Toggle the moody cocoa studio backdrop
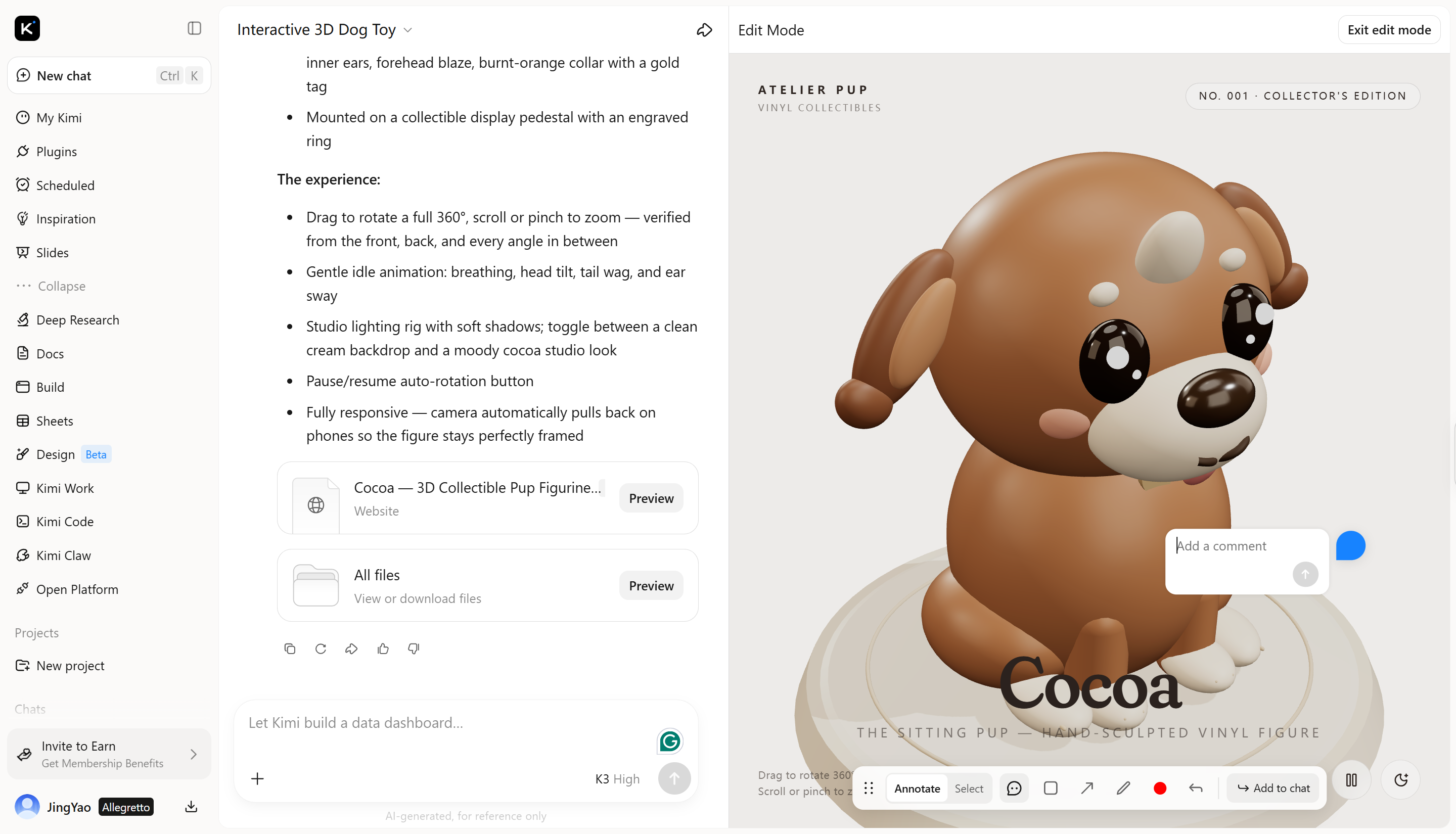 [x=1401, y=779]
